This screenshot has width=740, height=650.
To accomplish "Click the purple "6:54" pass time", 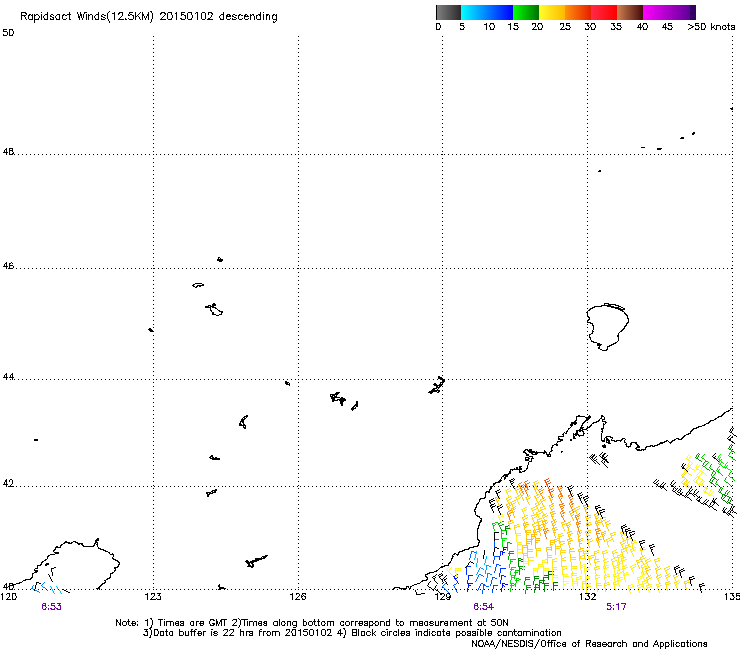I will click(484, 607).
